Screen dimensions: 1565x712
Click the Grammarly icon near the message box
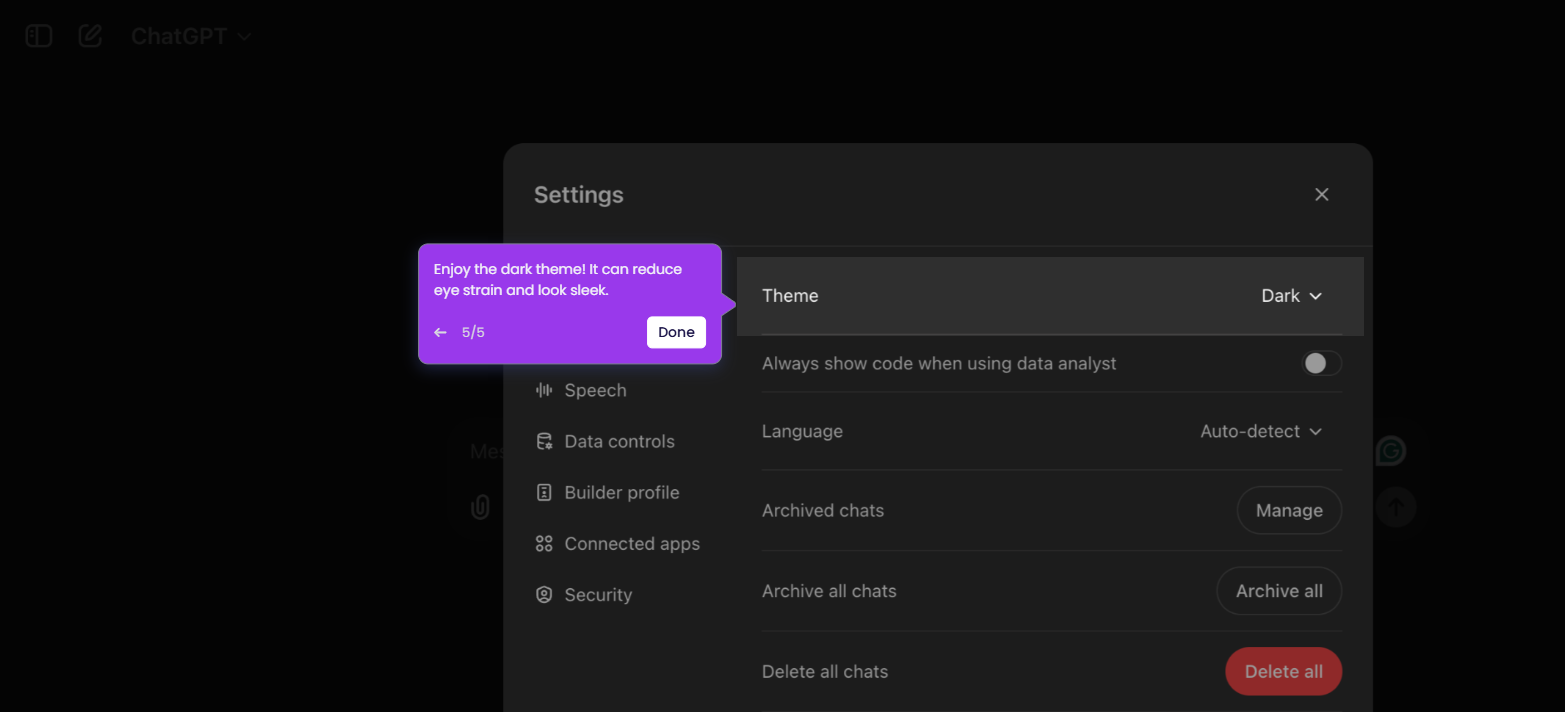point(1391,450)
